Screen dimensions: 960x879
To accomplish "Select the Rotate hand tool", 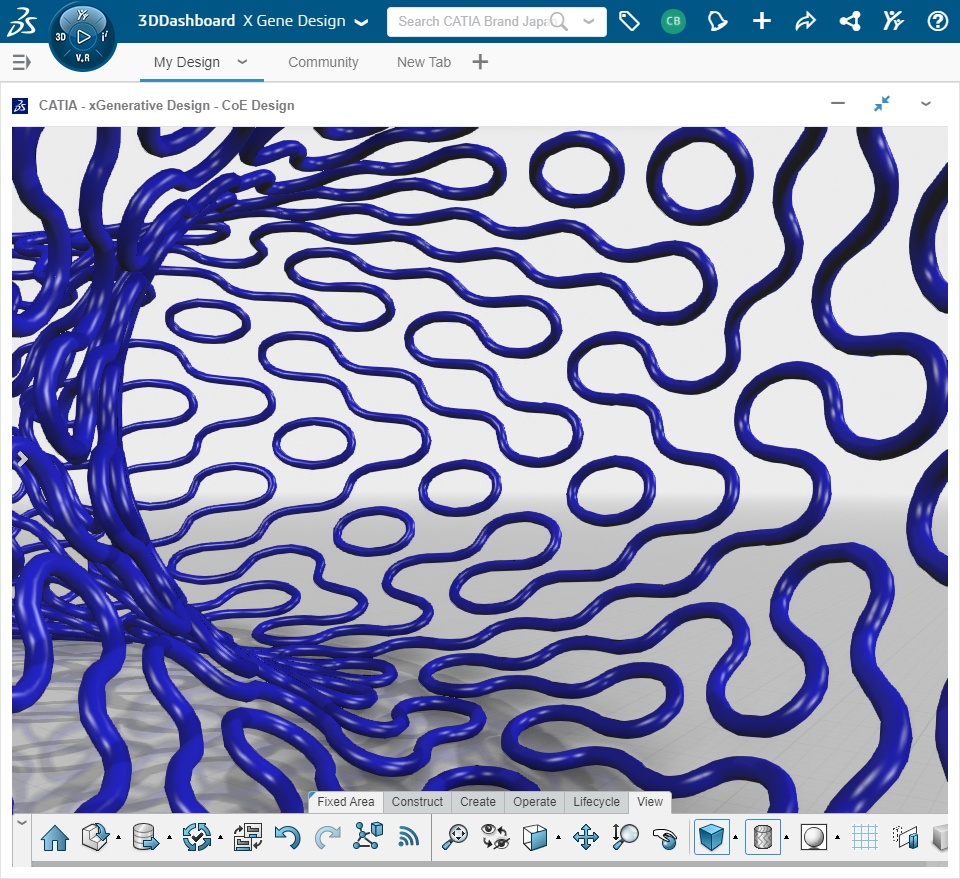I will 665,839.
